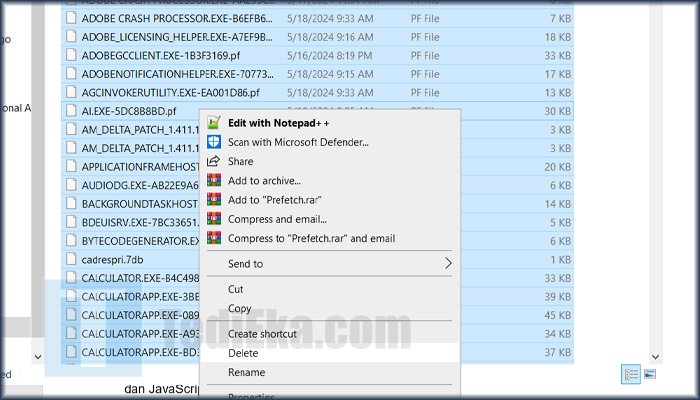Click PF File type for AGCINVOKERUTILITY row

click(x=425, y=92)
